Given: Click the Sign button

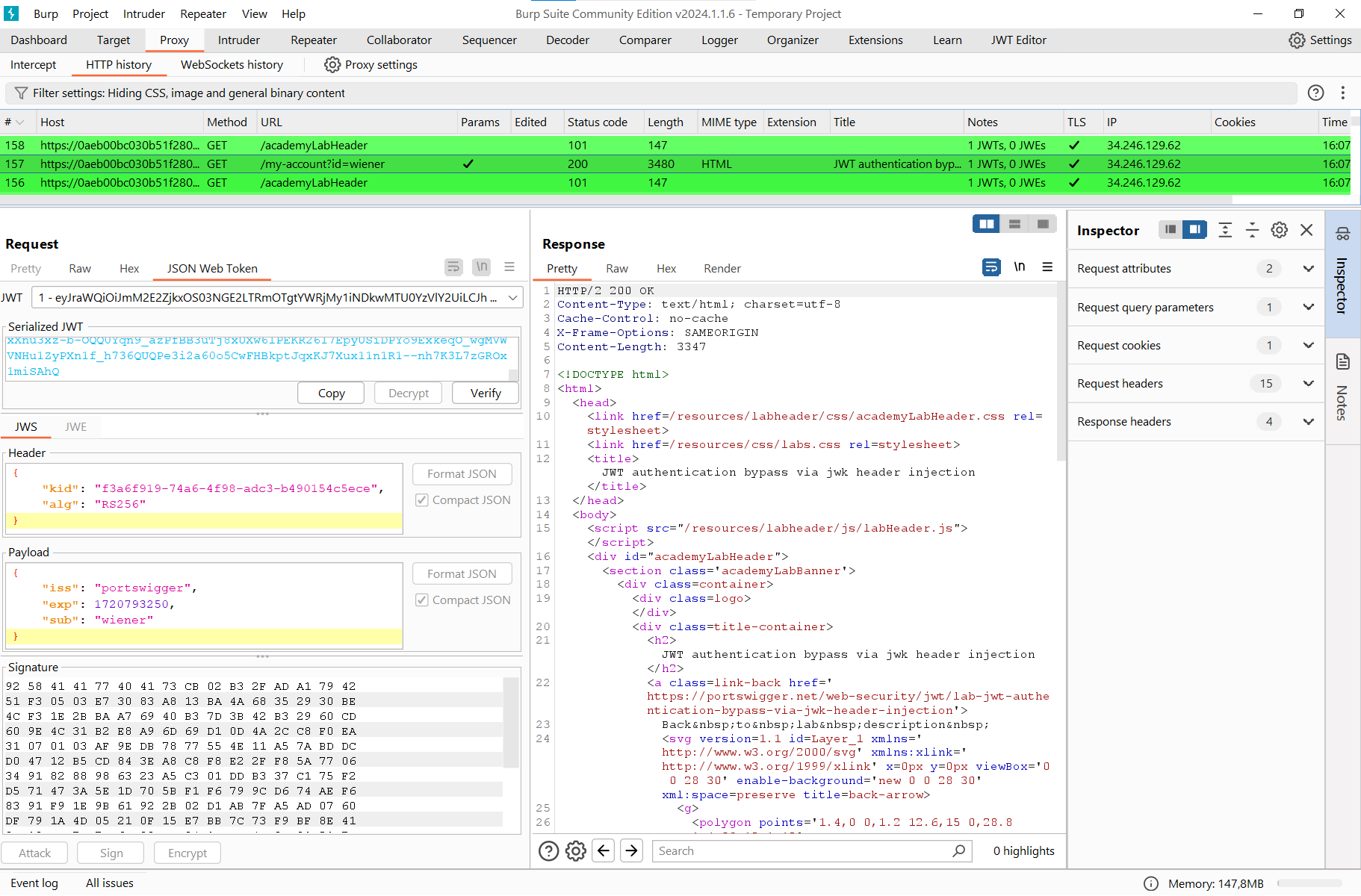Looking at the screenshot, I should pos(111,853).
